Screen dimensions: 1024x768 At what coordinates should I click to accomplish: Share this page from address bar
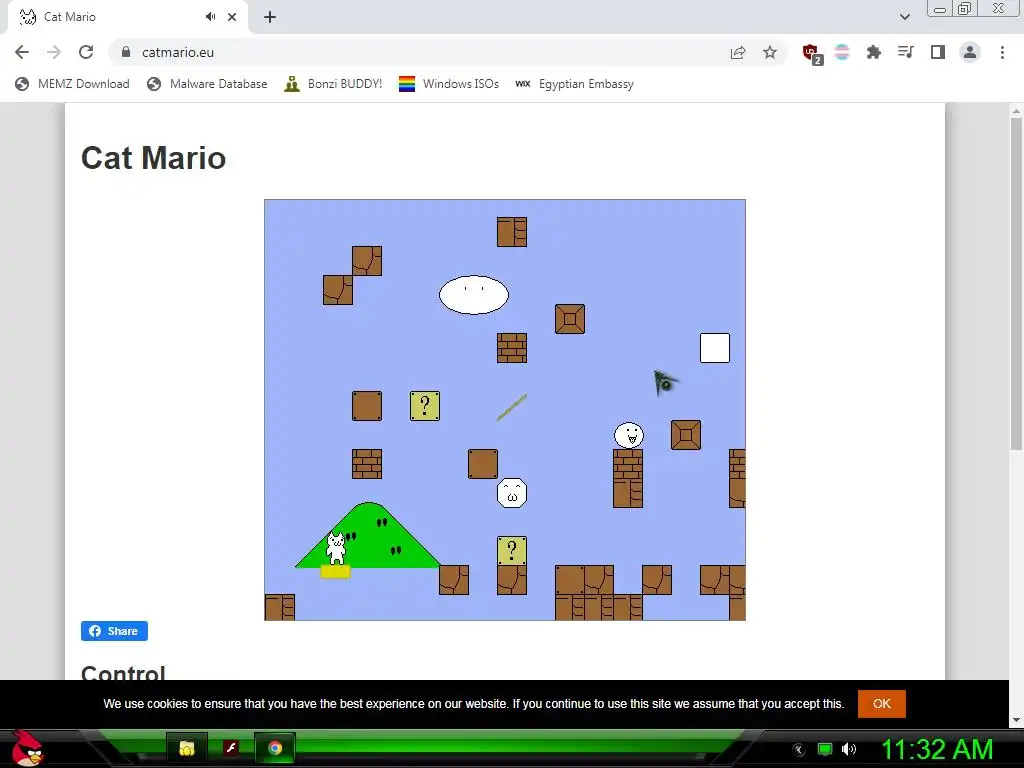pos(738,52)
